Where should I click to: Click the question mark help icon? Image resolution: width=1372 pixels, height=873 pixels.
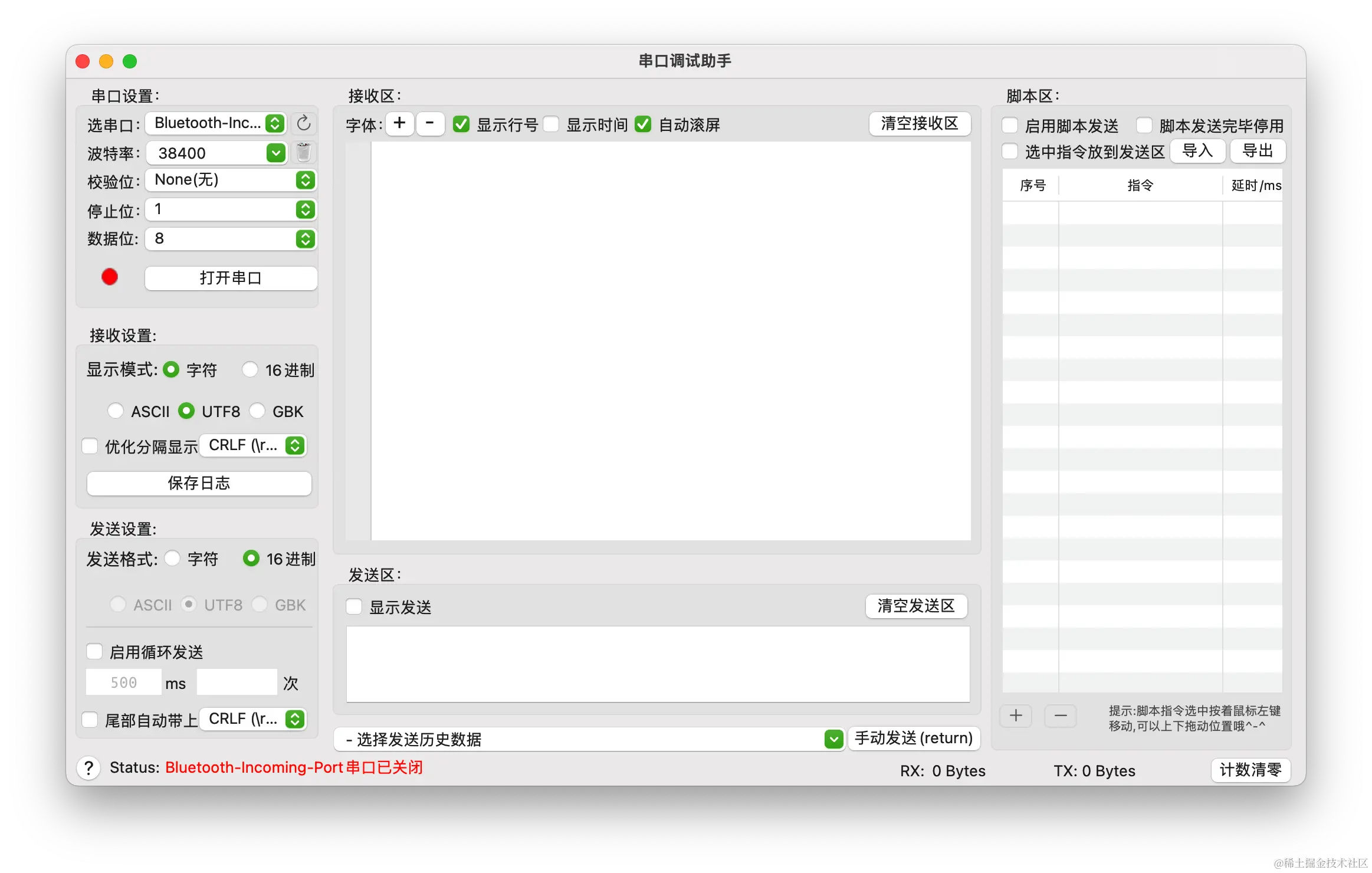(88, 768)
